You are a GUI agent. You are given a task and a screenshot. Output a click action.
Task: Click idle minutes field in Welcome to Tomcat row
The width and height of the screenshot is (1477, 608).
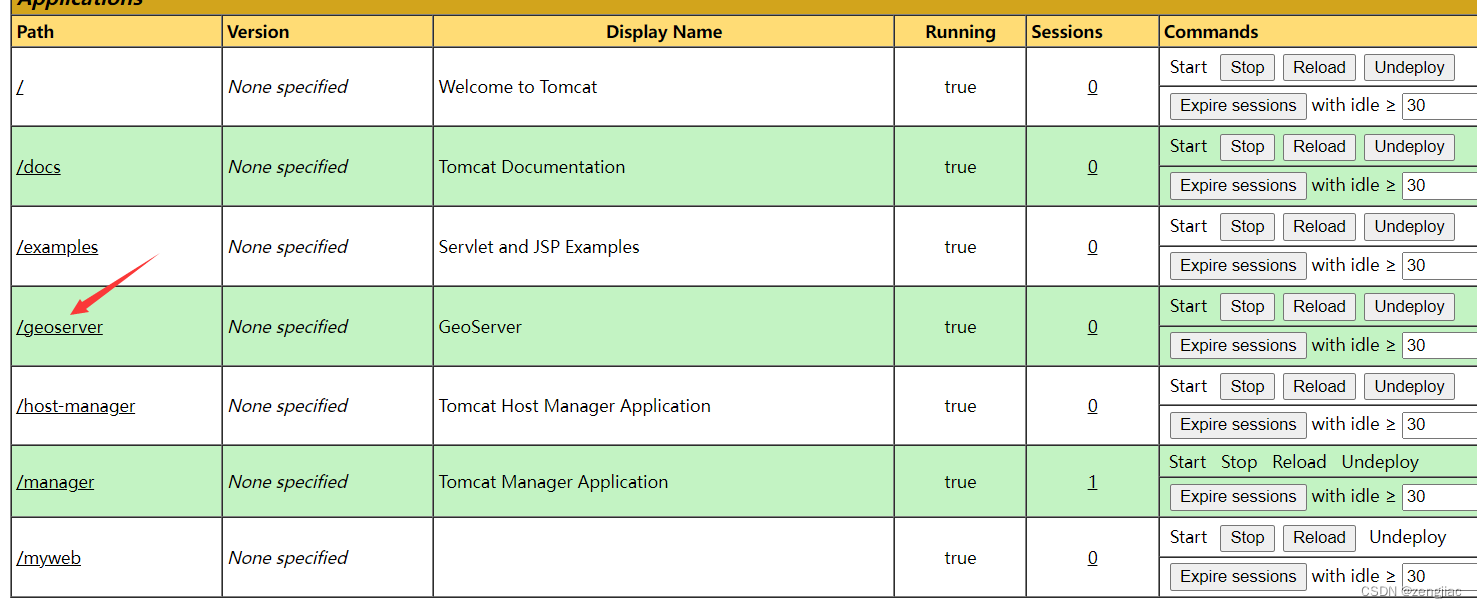click(1439, 105)
